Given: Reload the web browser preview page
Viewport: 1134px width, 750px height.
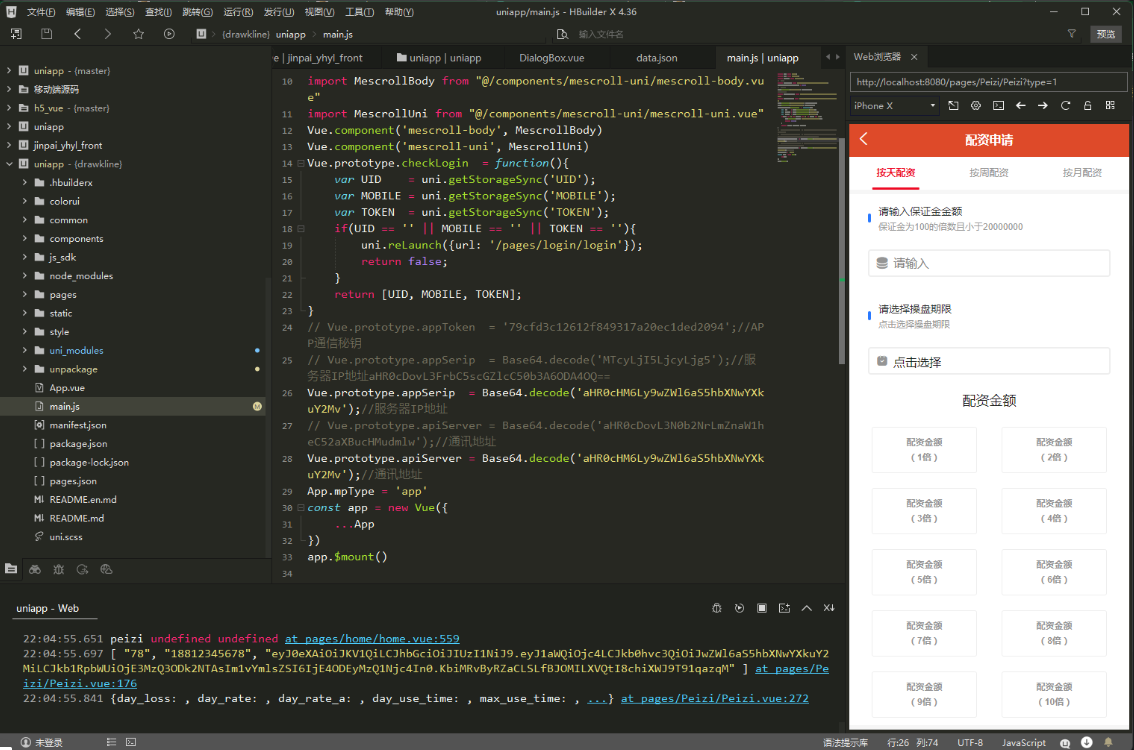Looking at the screenshot, I should point(1065,106).
